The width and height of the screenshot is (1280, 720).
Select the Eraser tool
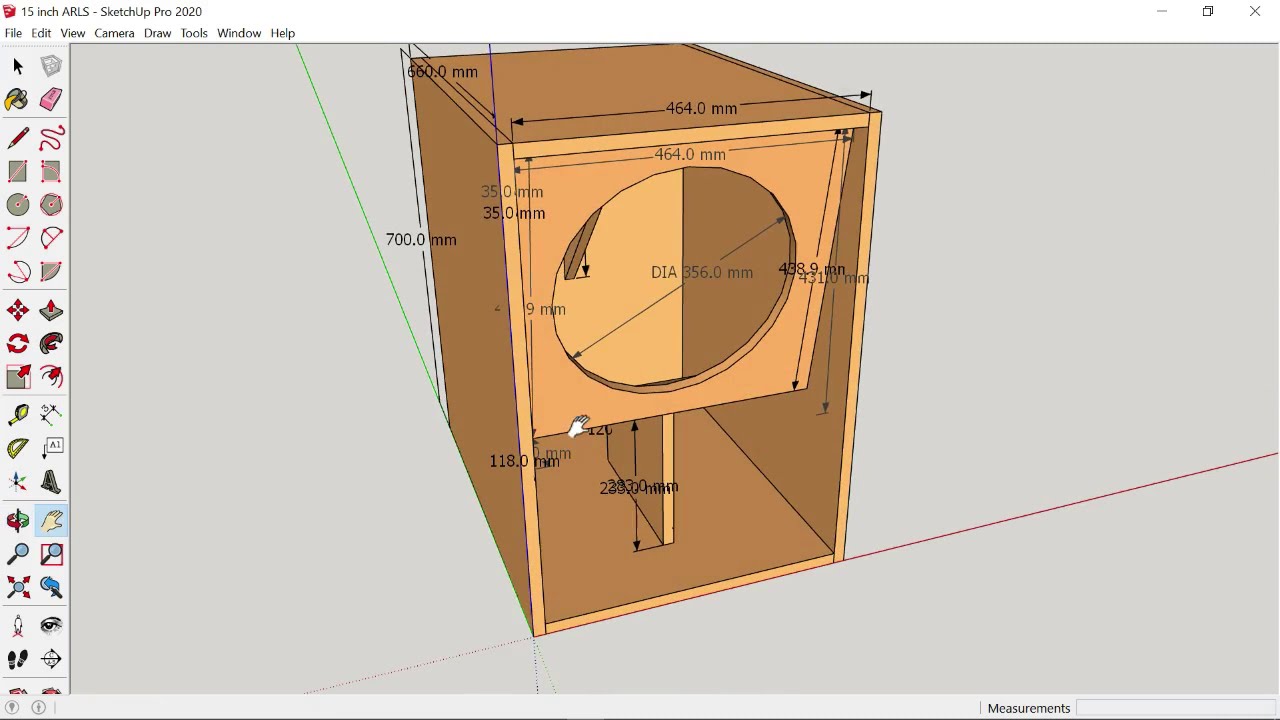(x=51, y=99)
